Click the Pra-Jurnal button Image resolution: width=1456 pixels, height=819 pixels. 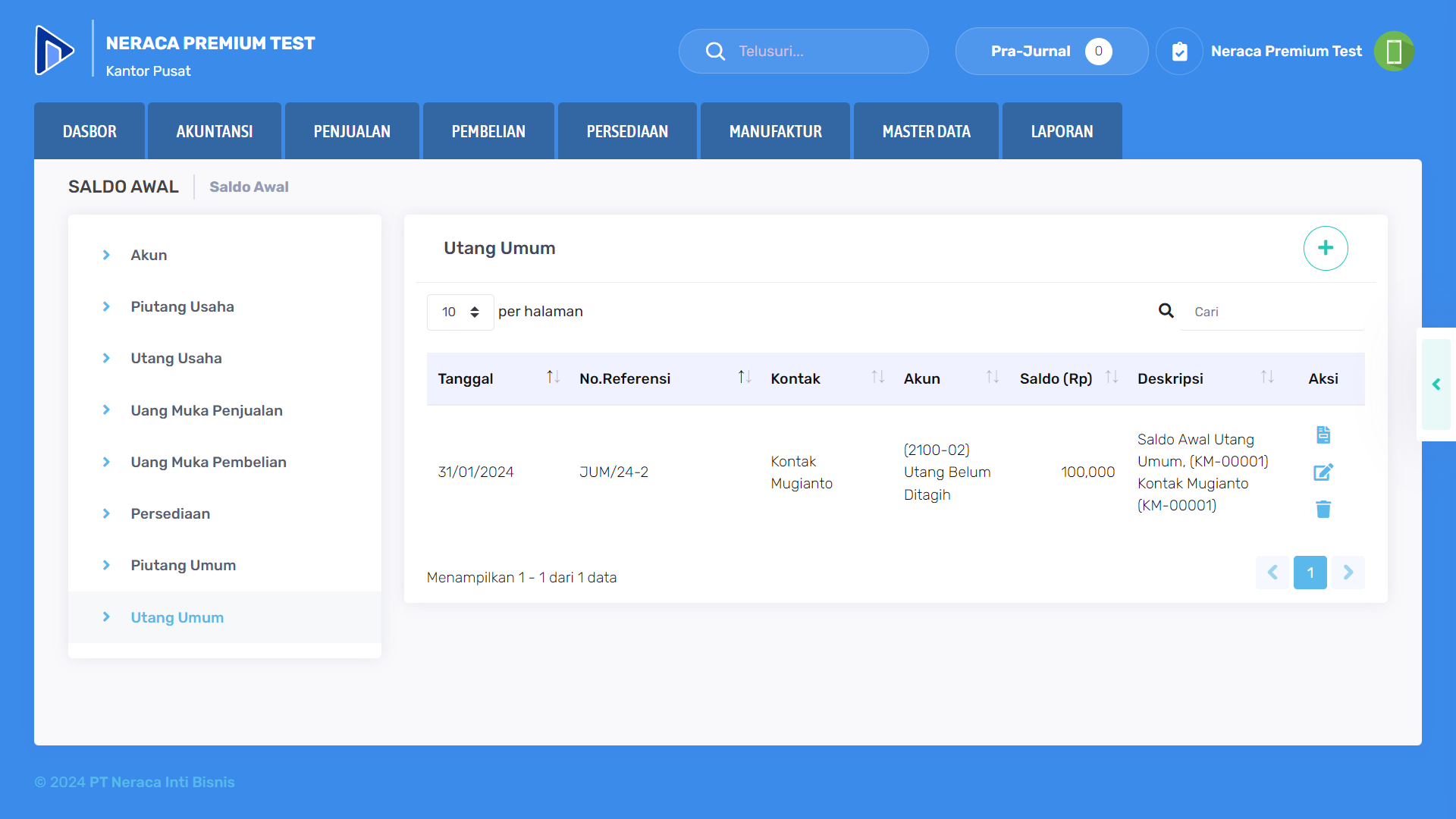coord(1052,51)
